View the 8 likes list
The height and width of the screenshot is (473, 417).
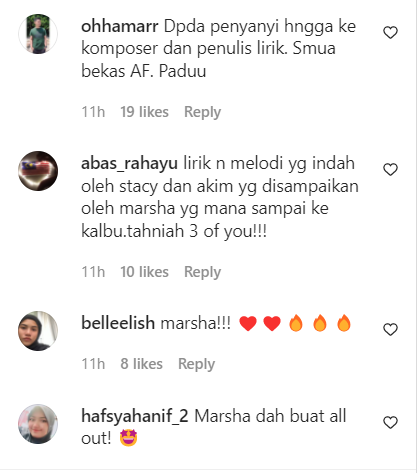141,364
